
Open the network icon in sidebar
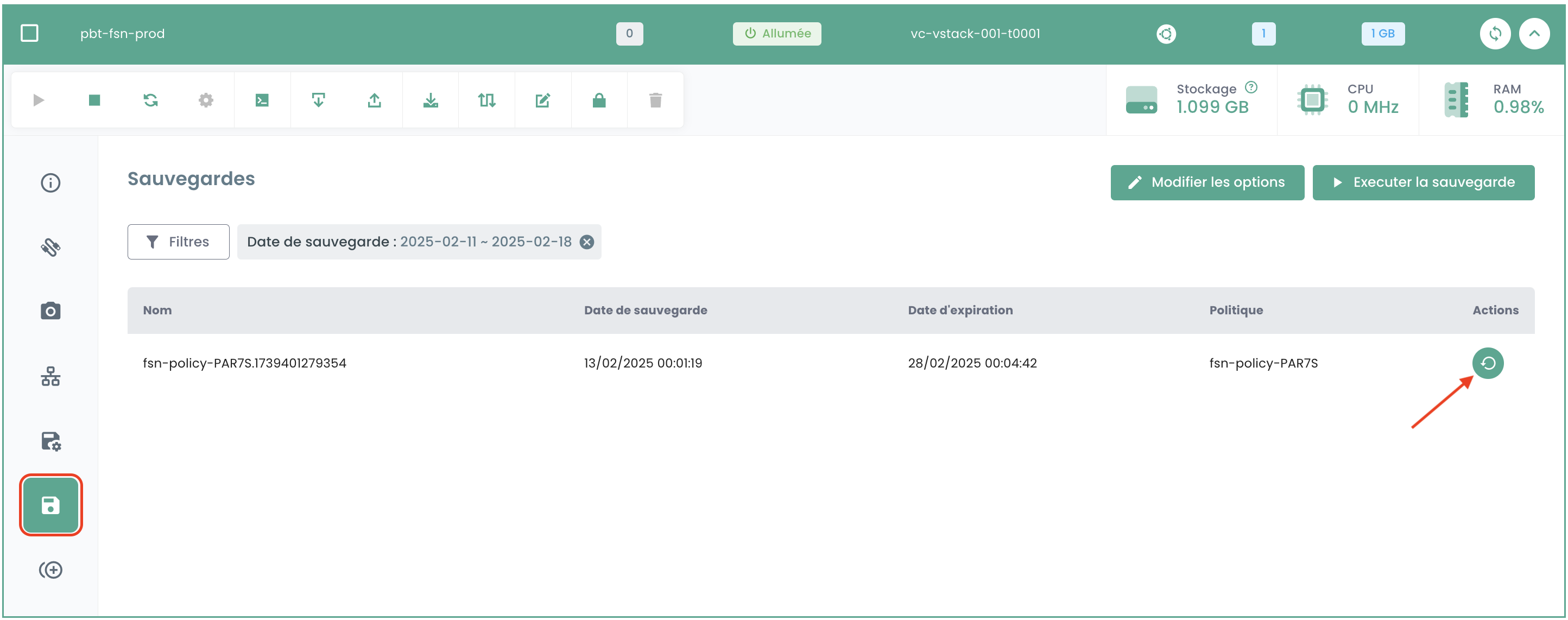50,376
